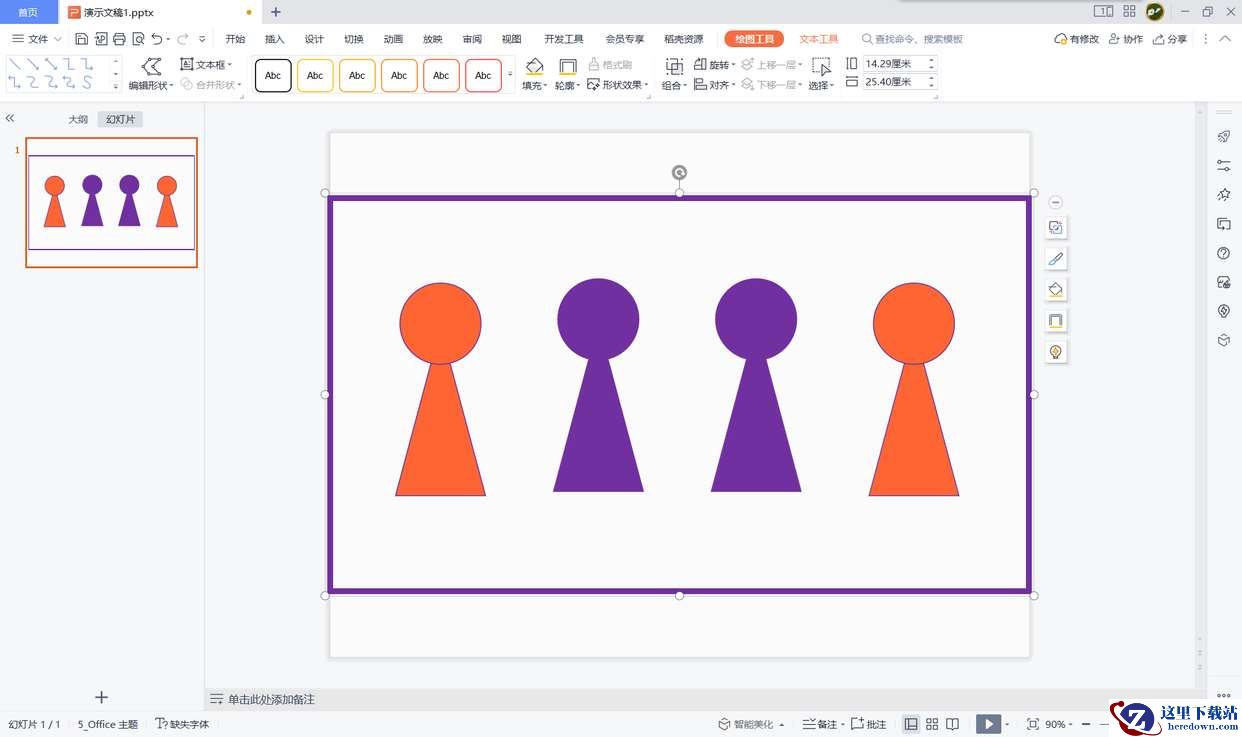
Task: Click the Edit Shape (编辑形状) icon
Action: [151, 66]
